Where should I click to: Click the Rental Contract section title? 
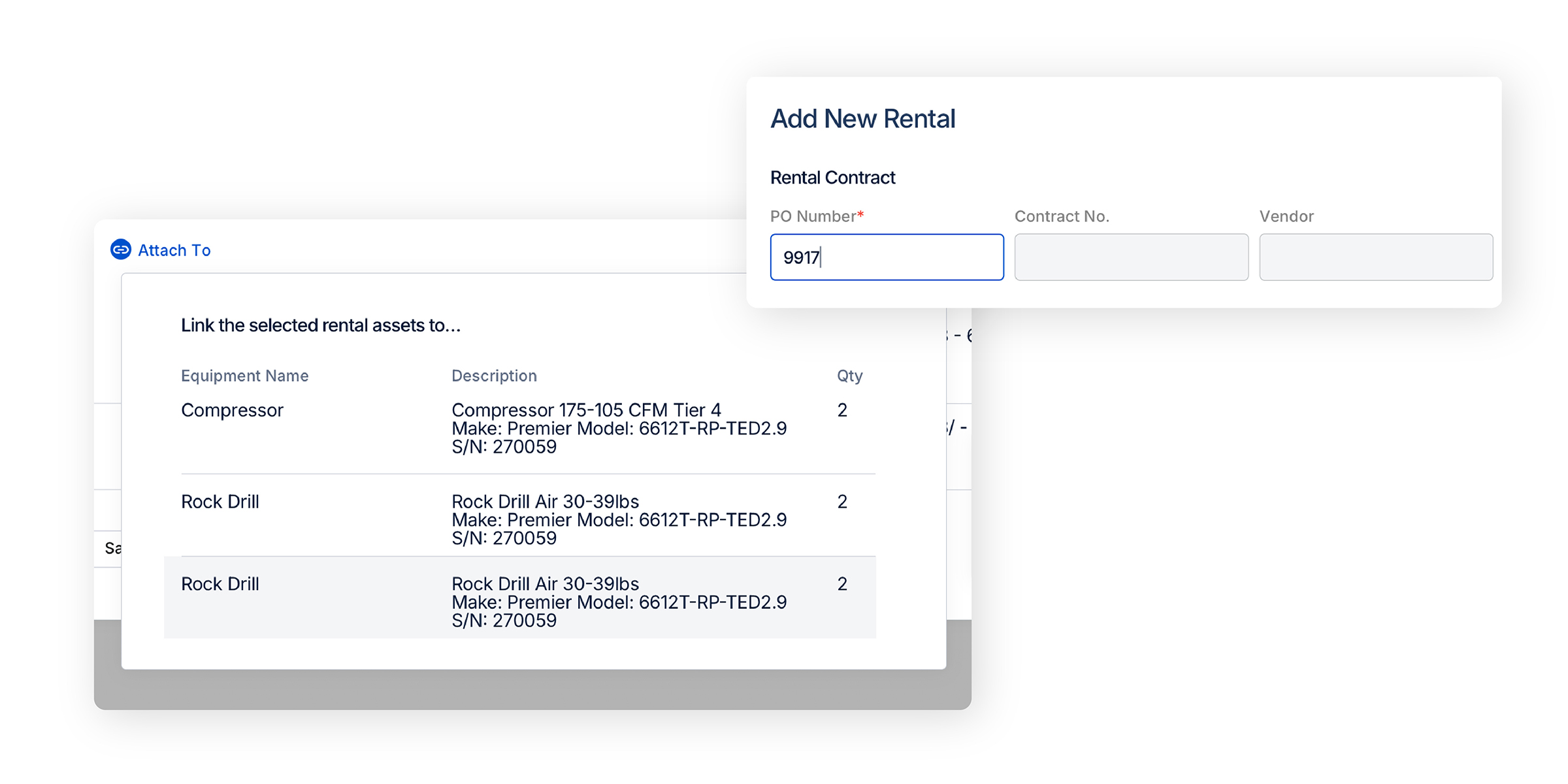click(832, 178)
